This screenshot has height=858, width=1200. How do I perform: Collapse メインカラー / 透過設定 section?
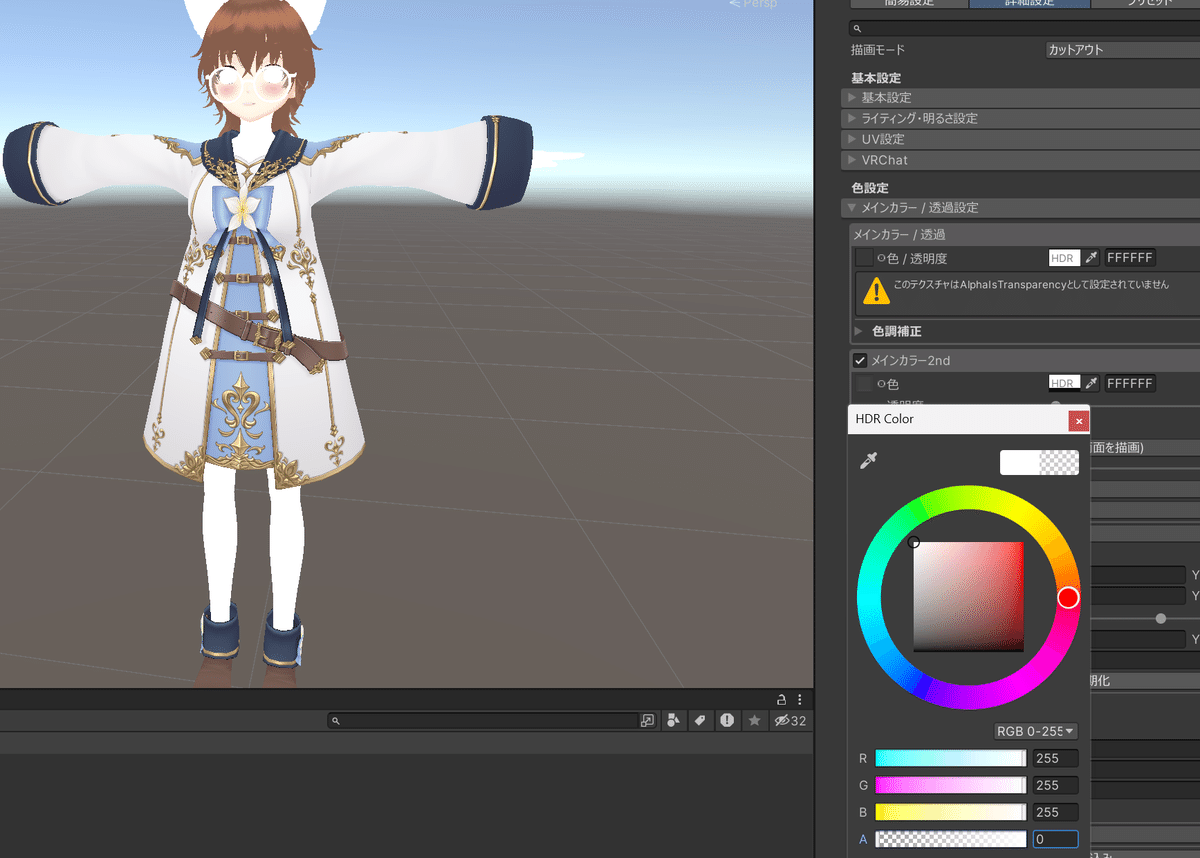(x=1020, y=208)
